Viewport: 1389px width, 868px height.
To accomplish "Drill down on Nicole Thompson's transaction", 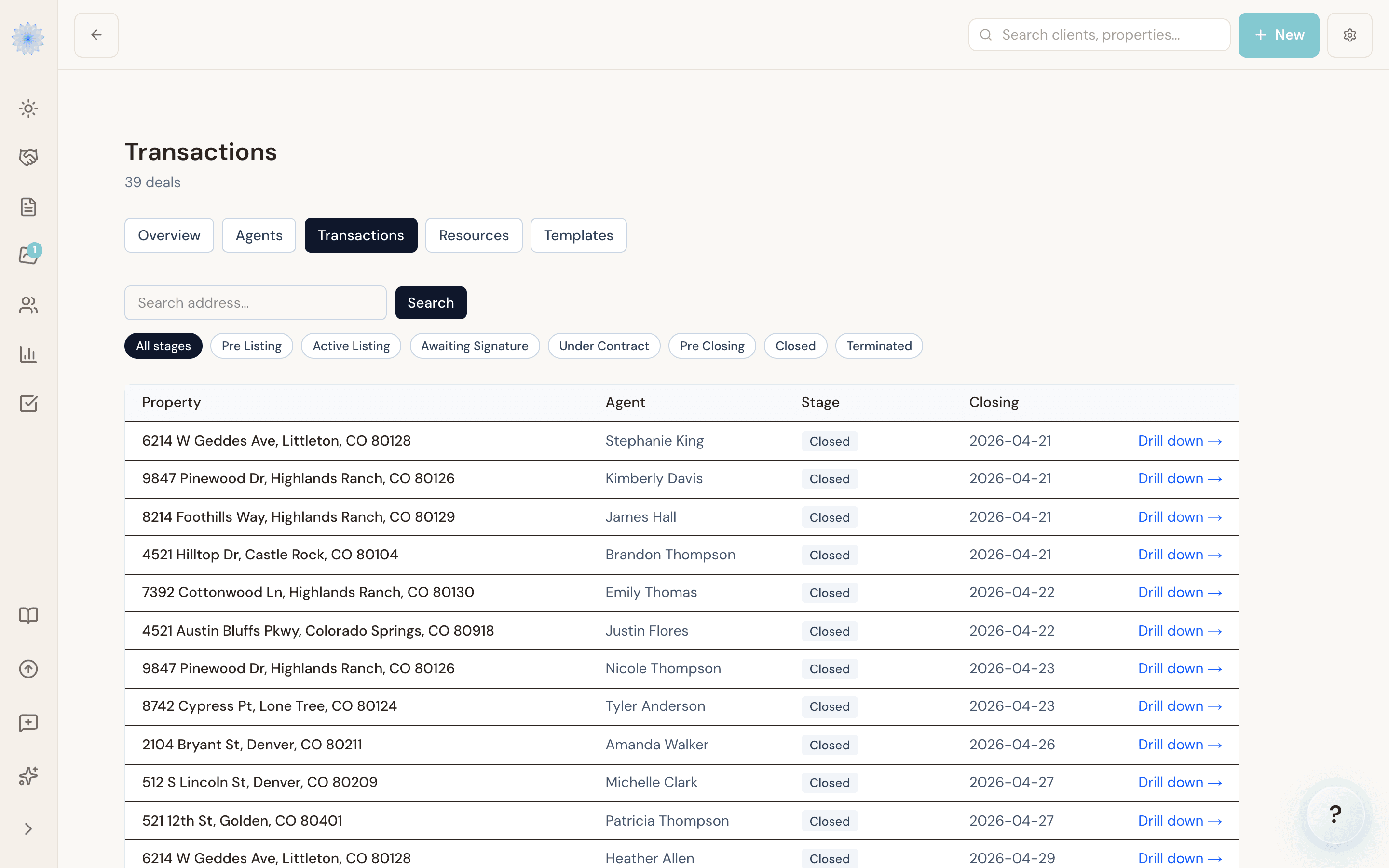I will (x=1180, y=669).
